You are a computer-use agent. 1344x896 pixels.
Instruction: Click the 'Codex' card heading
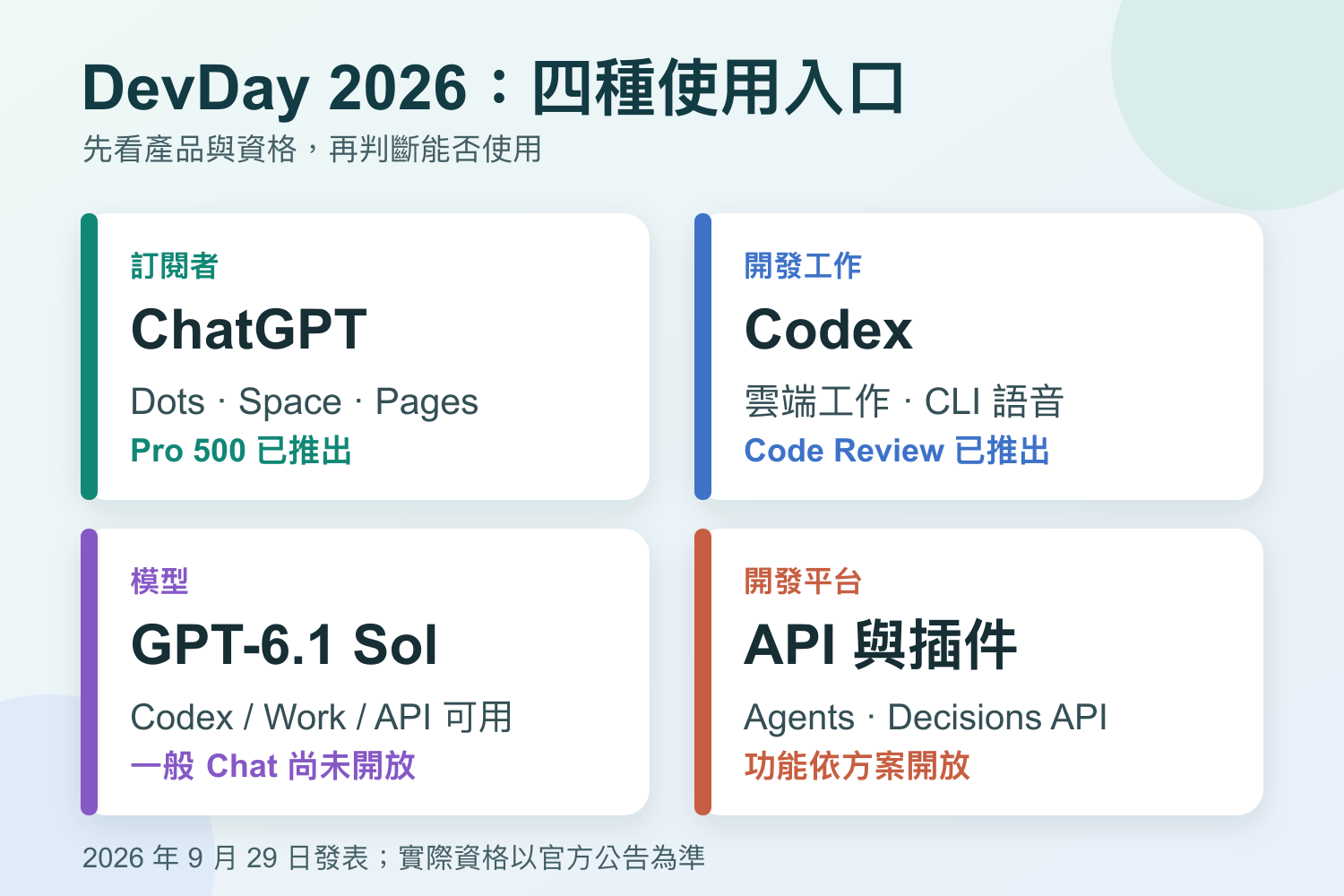point(828,330)
